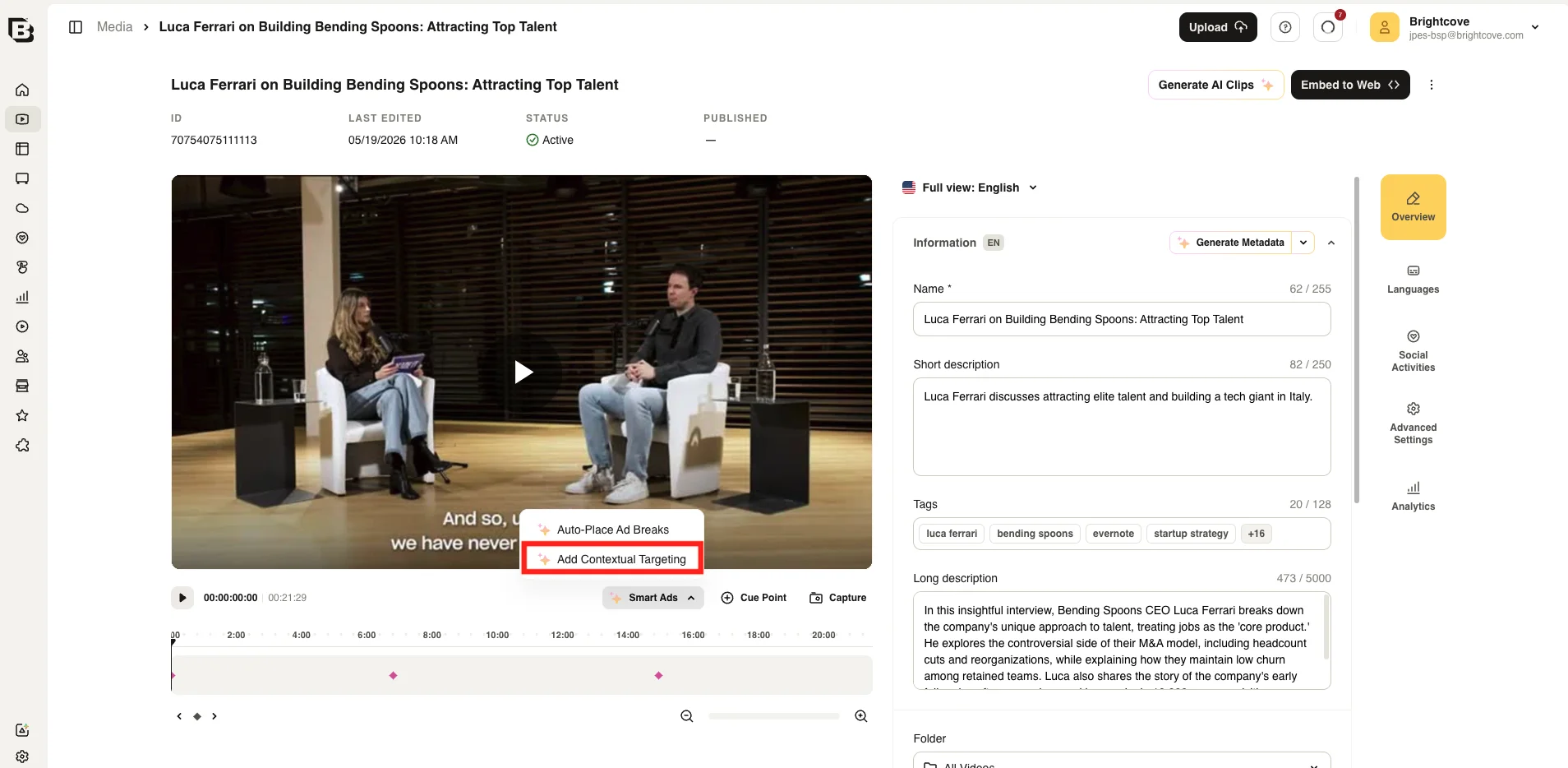Click the startup strategy tag
The width and height of the screenshot is (1568, 768).
click(x=1191, y=534)
